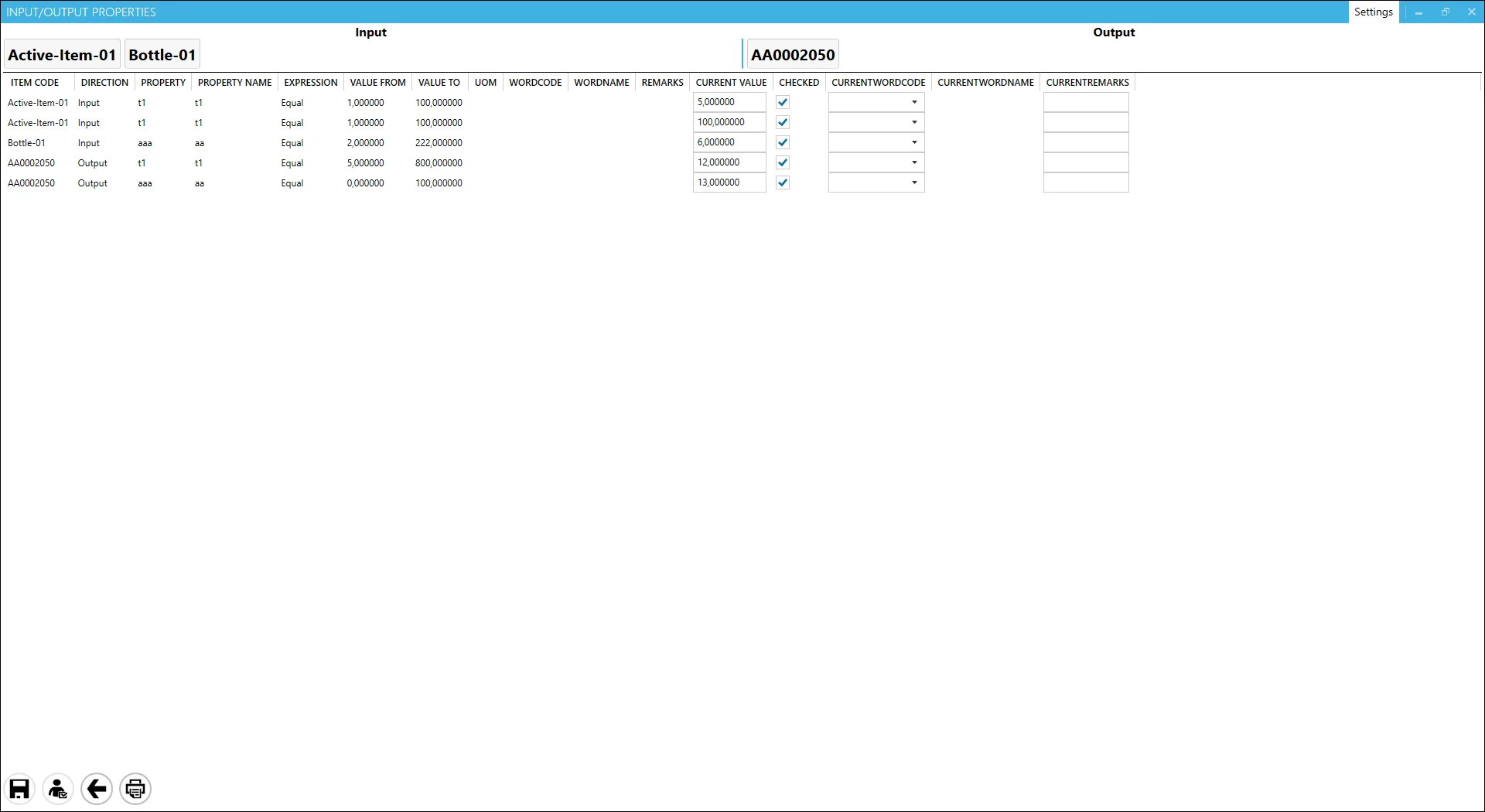Image resolution: width=1485 pixels, height=812 pixels.
Task: Save changes using the floppy disk icon
Action: [19, 789]
